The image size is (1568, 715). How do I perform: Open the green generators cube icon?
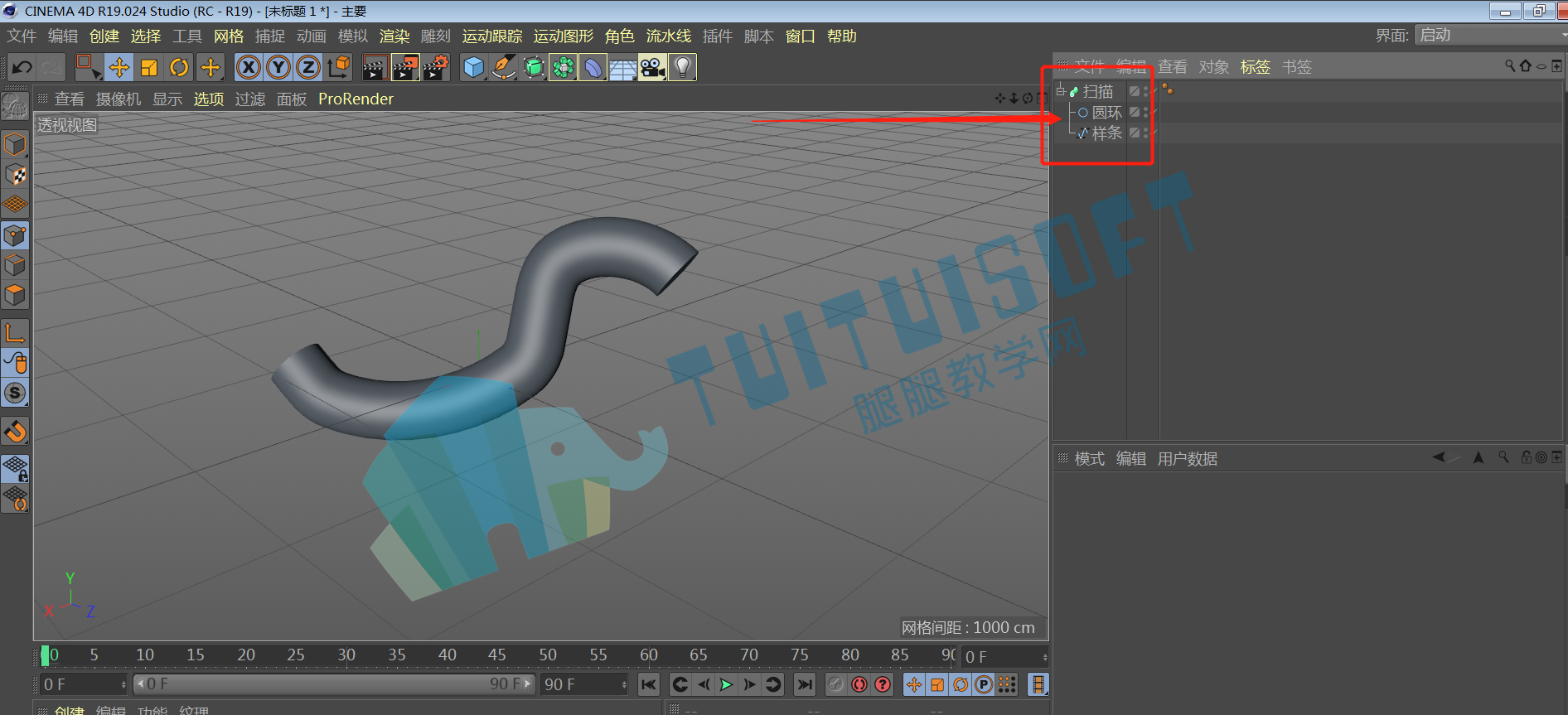coord(534,67)
